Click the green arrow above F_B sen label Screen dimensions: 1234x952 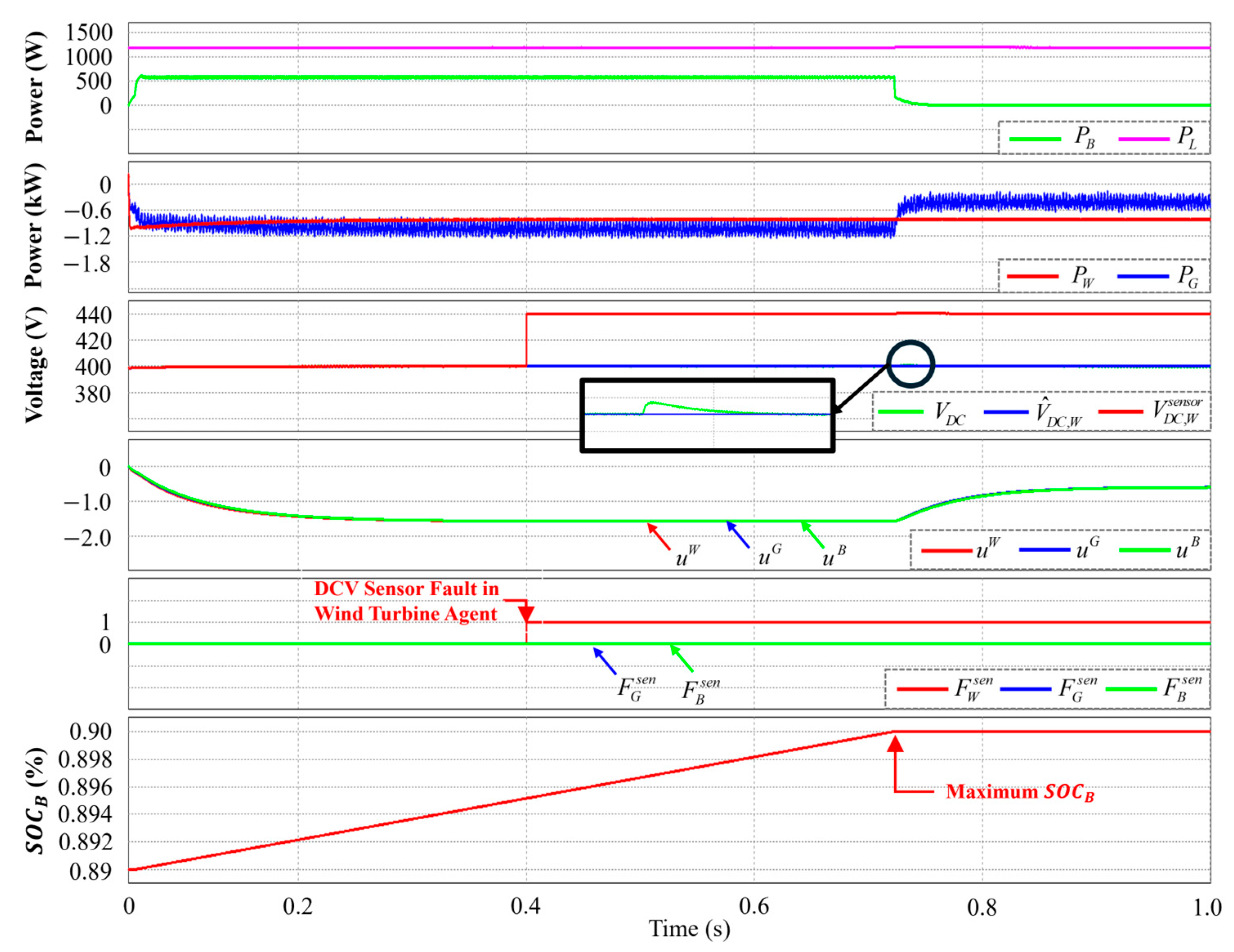681,659
